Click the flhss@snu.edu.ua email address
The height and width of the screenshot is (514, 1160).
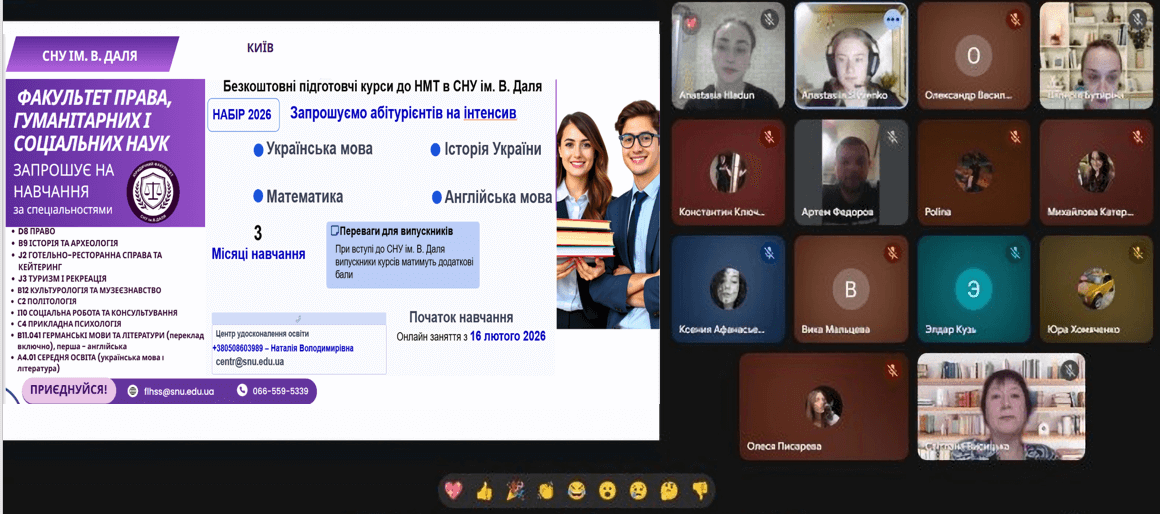178,391
